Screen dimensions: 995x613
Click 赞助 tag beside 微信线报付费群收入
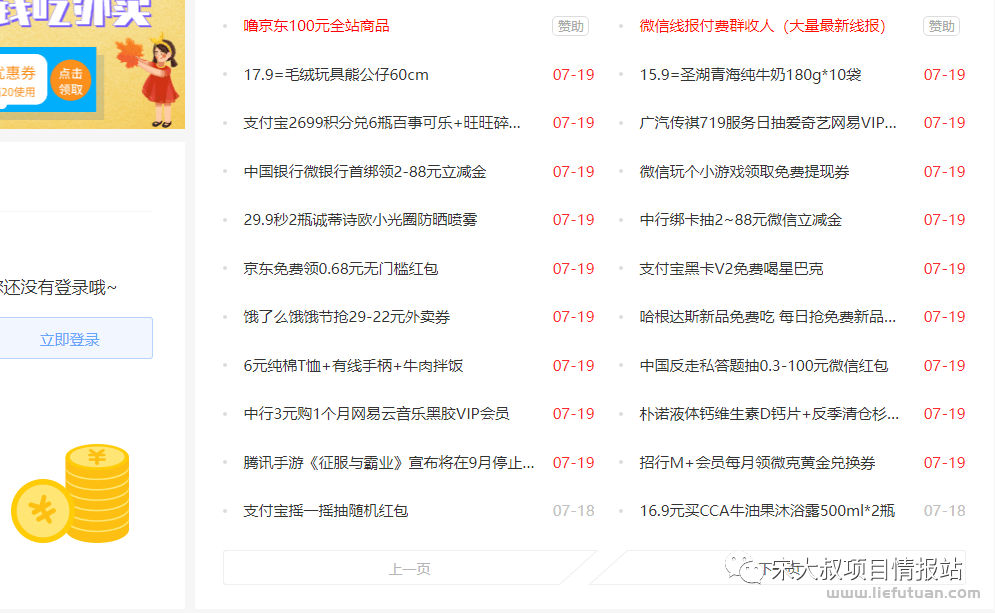pos(940,26)
